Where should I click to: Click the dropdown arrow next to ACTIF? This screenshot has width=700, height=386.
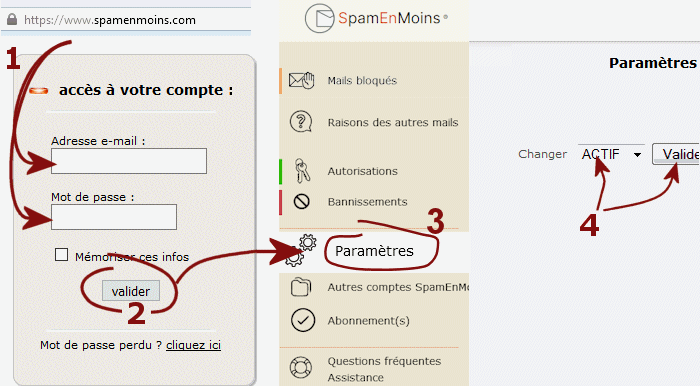(638, 155)
